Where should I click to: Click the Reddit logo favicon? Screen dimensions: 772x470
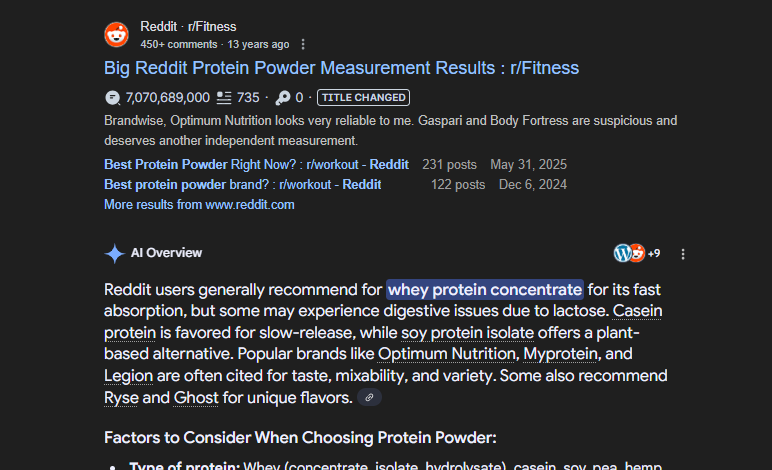[x=117, y=34]
